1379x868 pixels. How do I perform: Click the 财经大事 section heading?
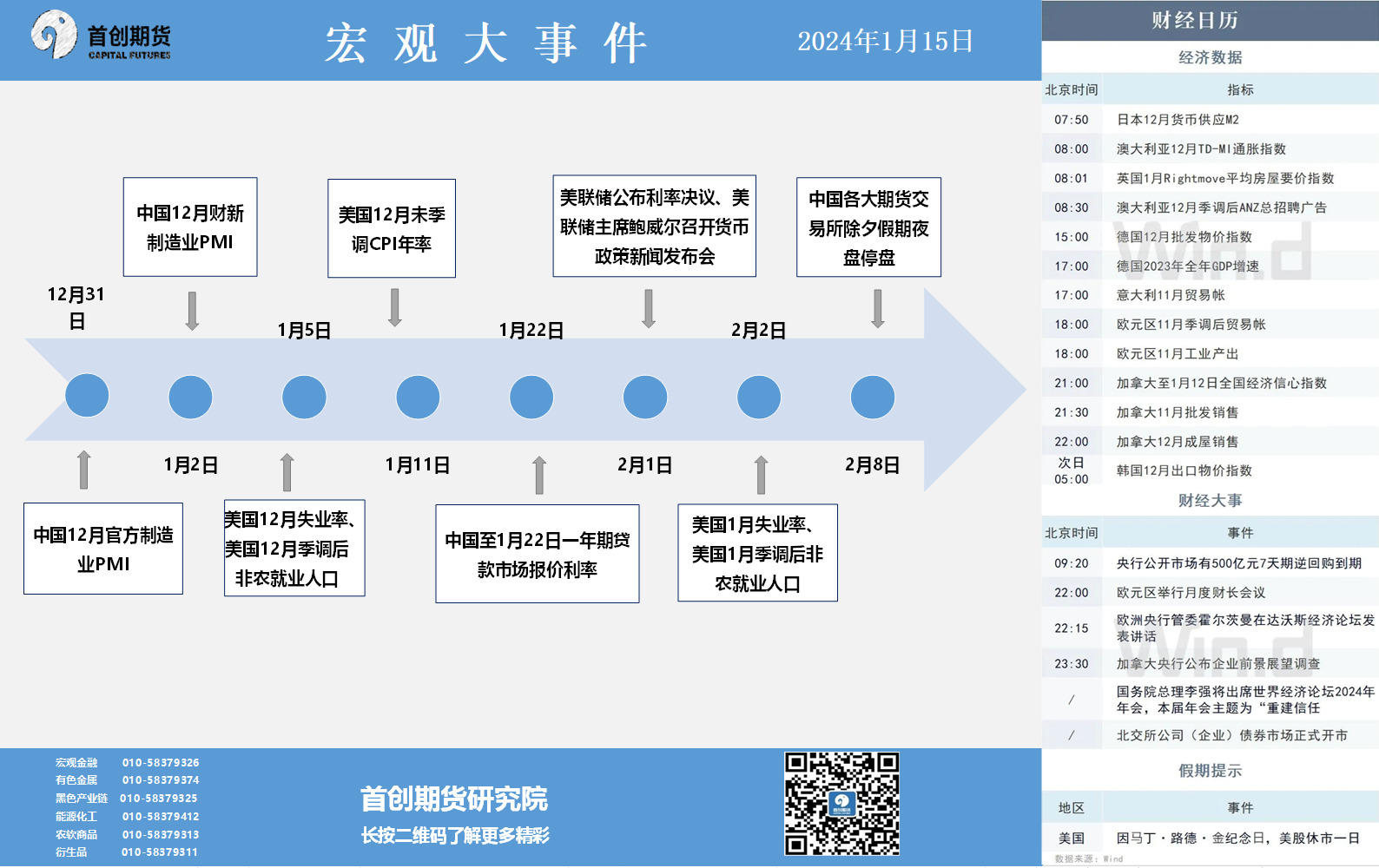click(1211, 501)
